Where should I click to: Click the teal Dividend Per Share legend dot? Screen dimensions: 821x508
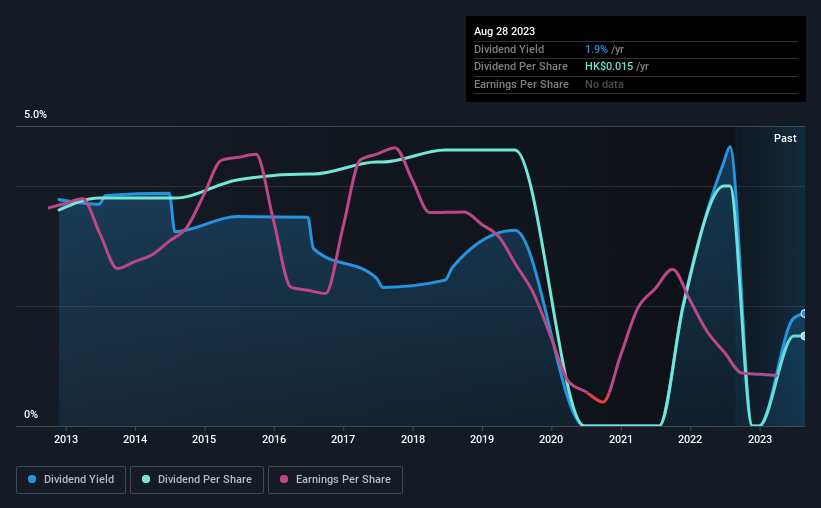pos(146,480)
